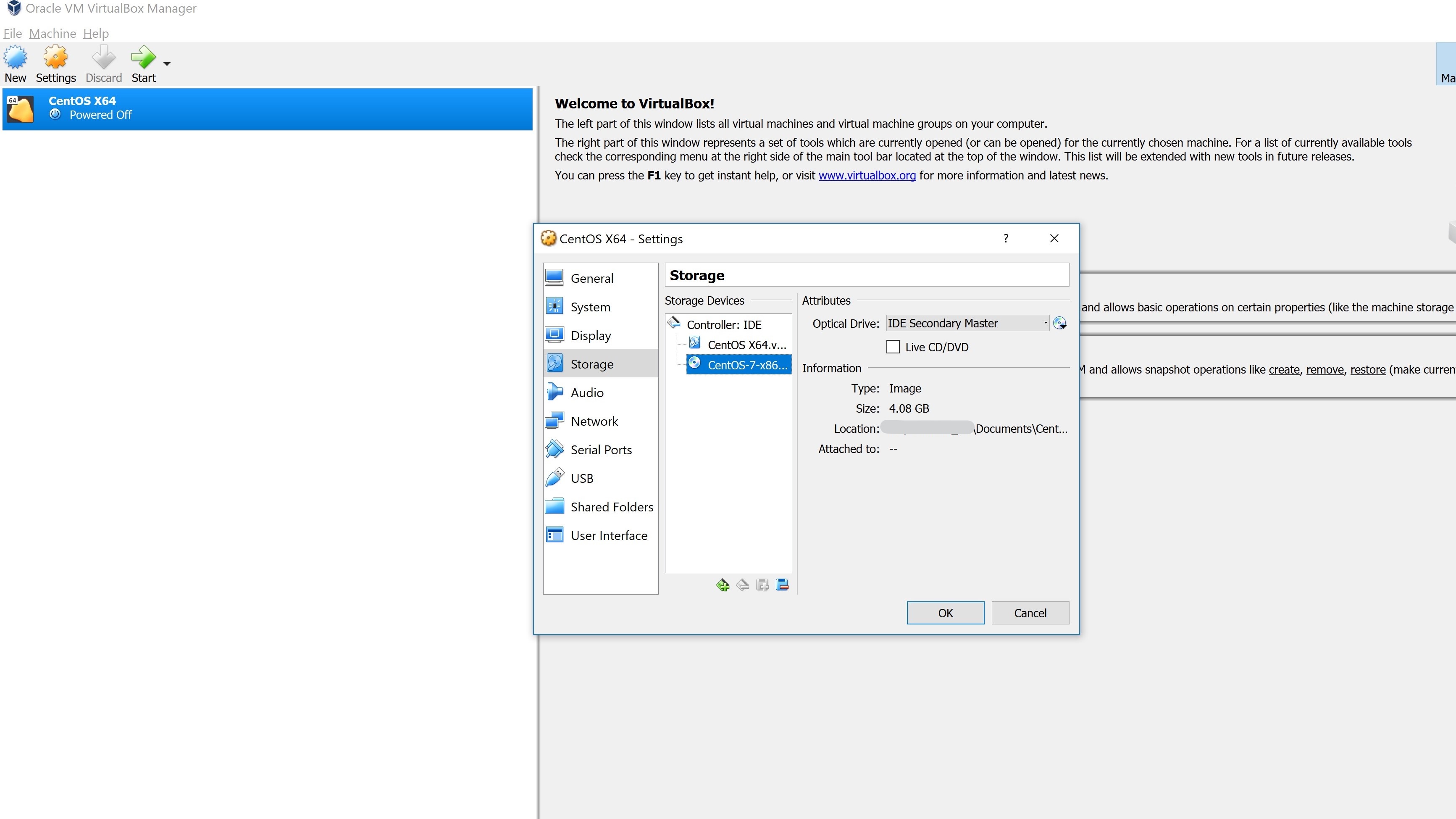The image size is (1456, 819).
Task: Open the Optical Drive IDE Secondary Master dropdown
Action: [967, 323]
